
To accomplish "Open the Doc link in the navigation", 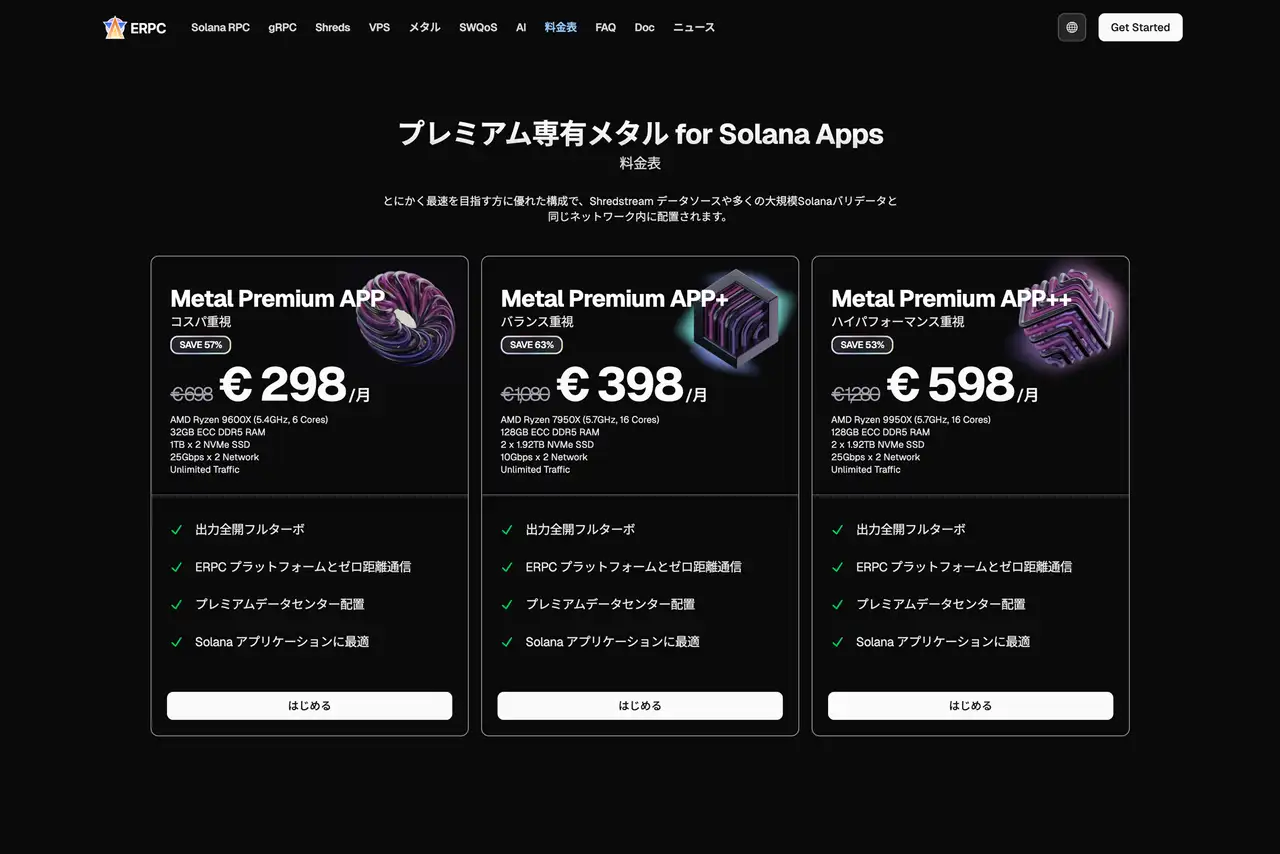I will click(x=644, y=27).
